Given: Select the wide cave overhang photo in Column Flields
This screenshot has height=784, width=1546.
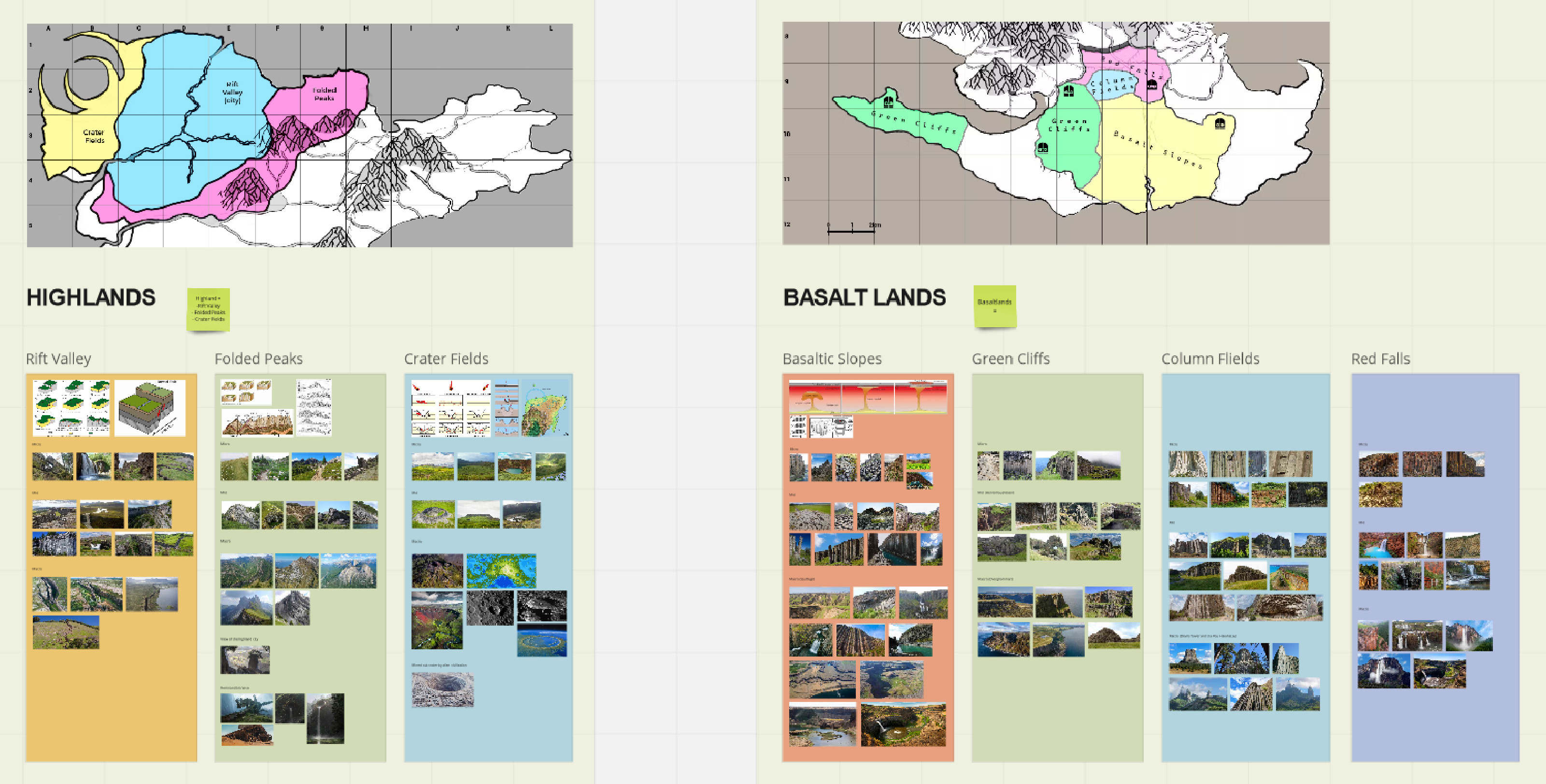Looking at the screenshot, I should 1279,607.
